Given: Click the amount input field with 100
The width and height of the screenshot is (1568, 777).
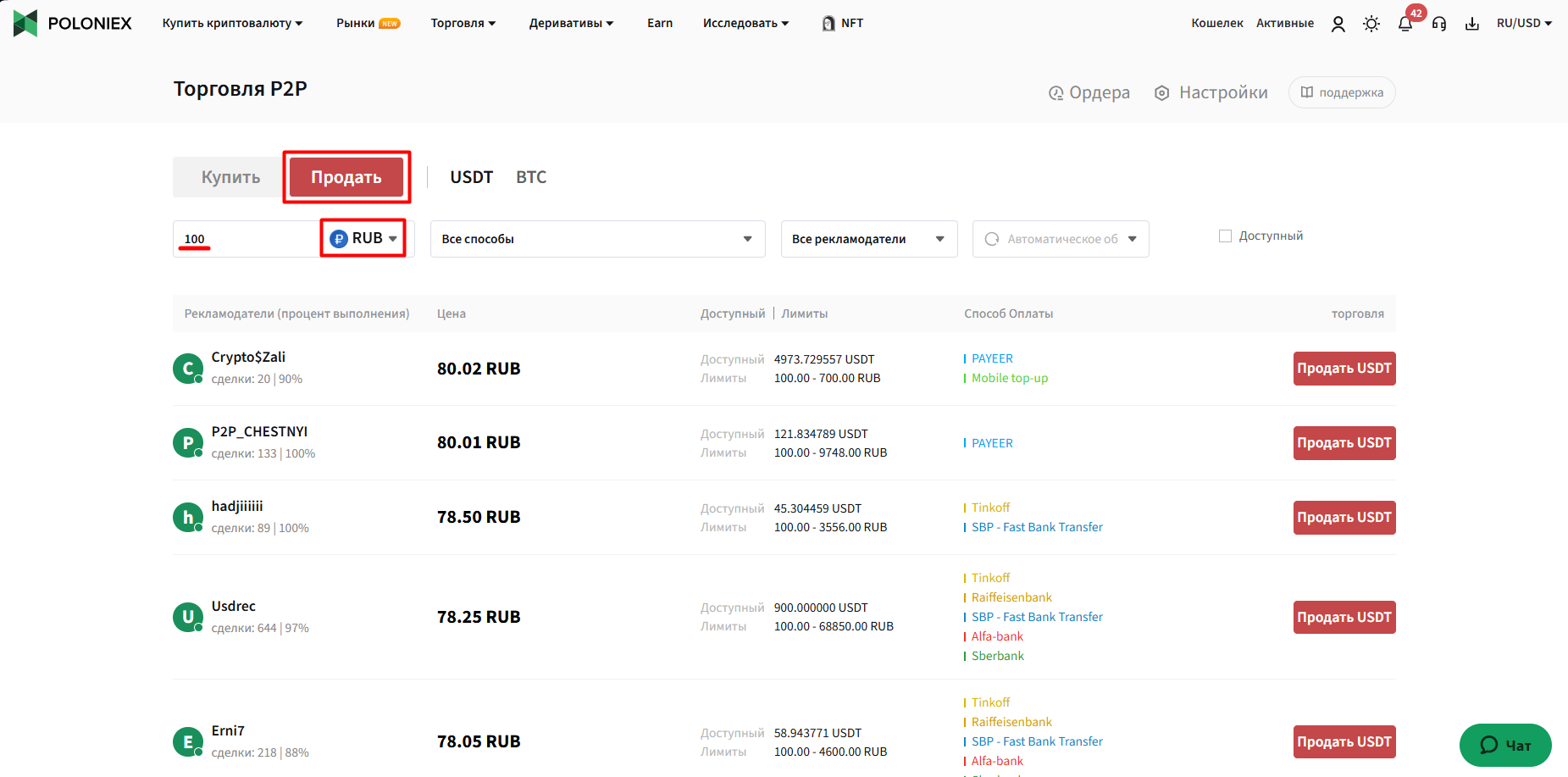Looking at the screenshot, I should (246, 239).
